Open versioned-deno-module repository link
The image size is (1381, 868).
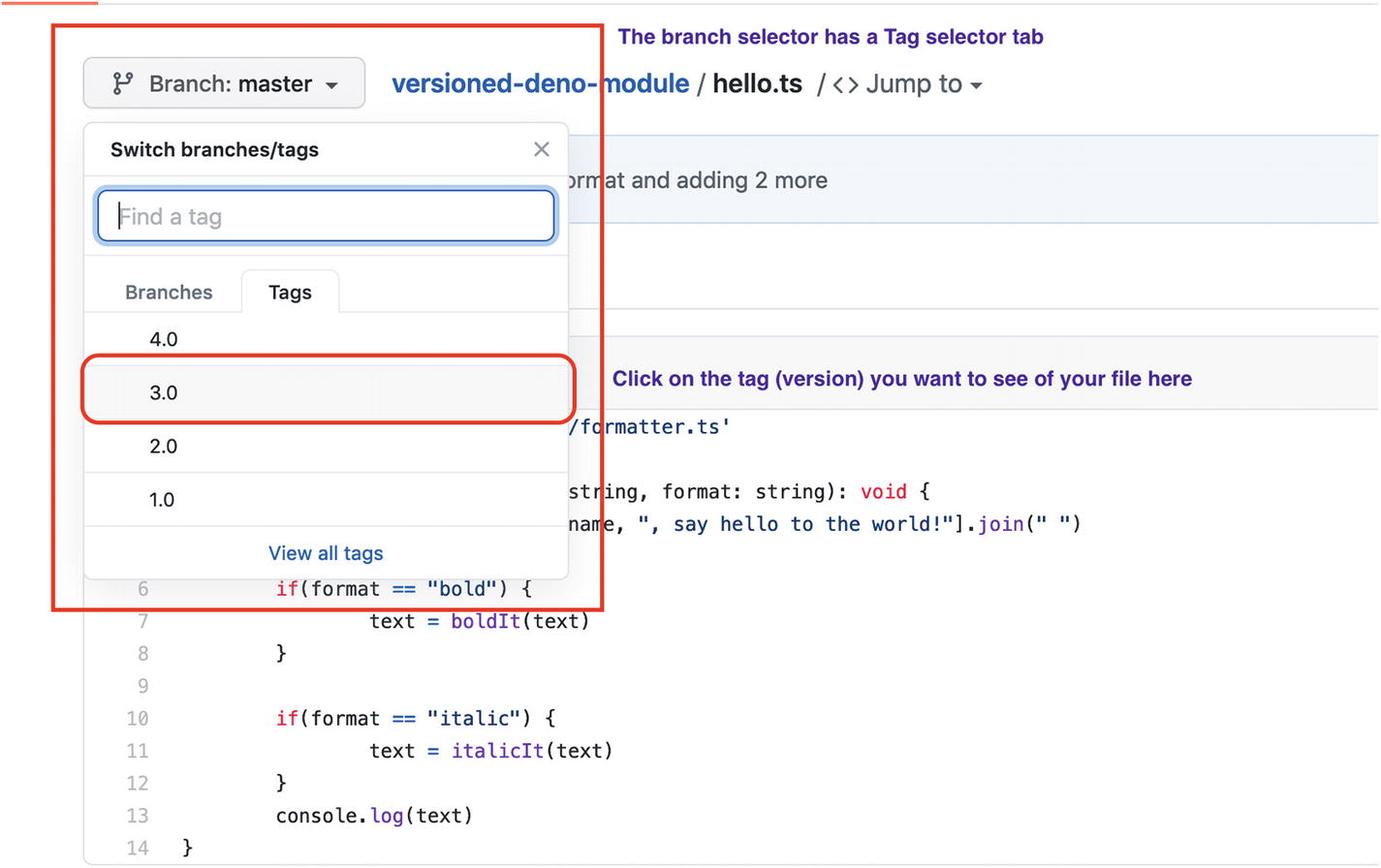pyautogui.click(x=540, y=84)
